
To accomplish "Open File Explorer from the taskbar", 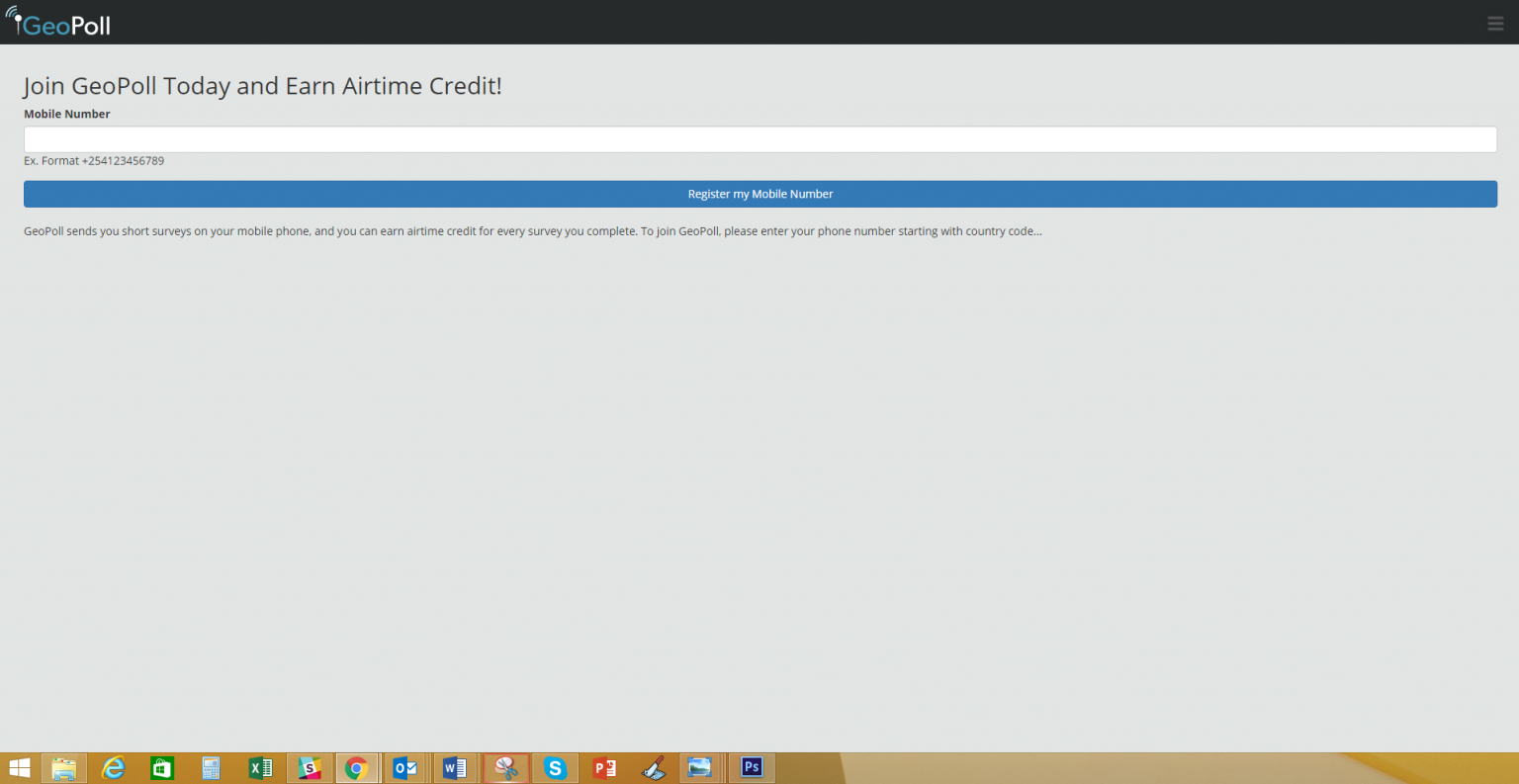I will (x=64, y=768).
